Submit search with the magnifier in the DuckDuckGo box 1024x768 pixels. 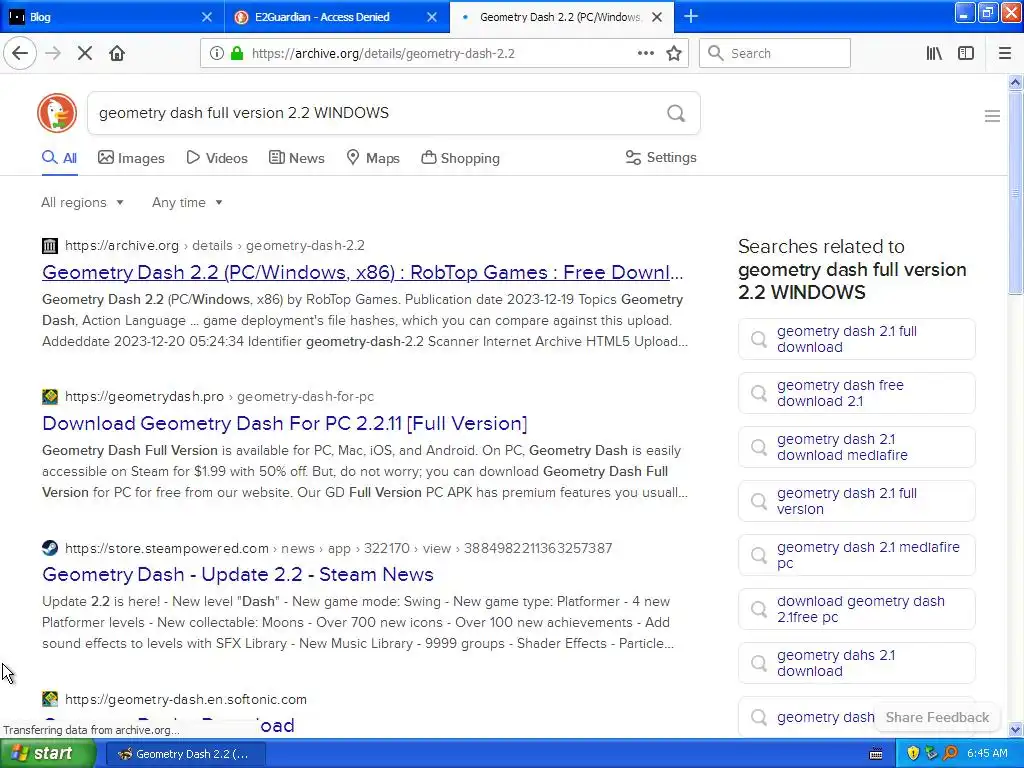click(x=676, y=114)
